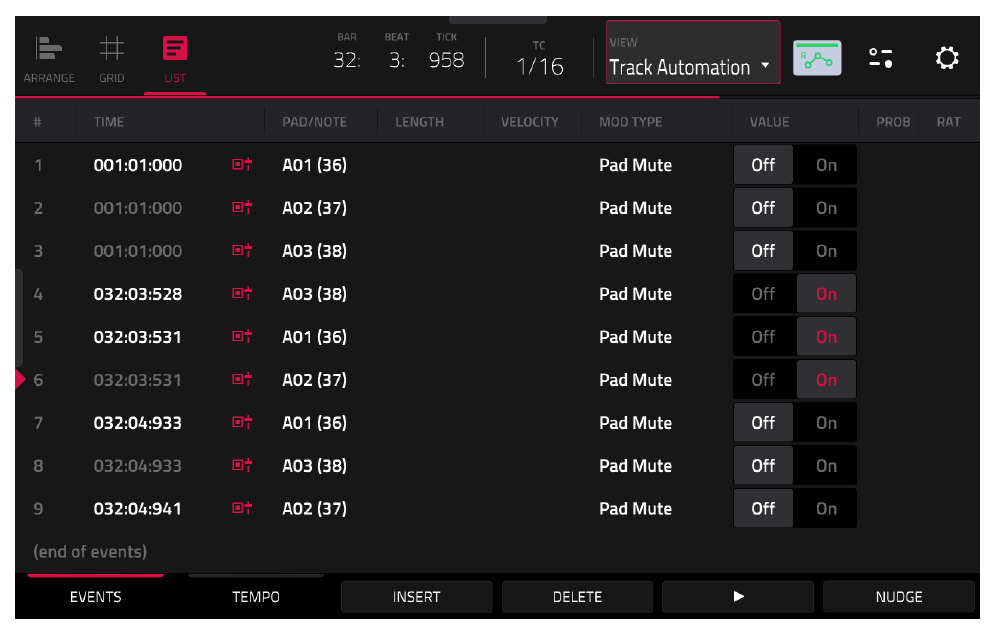996x636 pixels.
Task: Click event type icon in row 6
Action: (242, 379)
